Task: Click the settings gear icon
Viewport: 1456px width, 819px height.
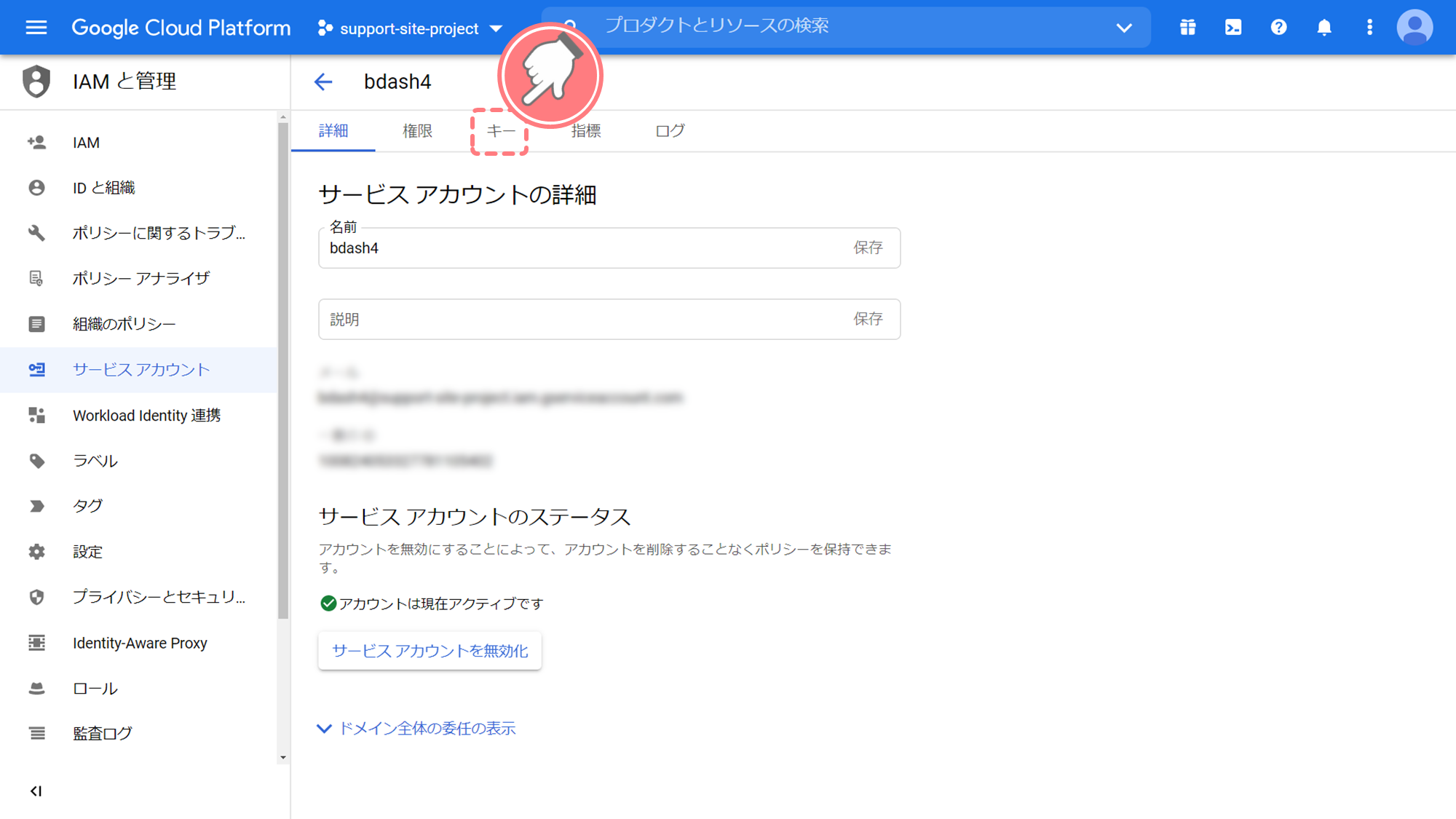Action: click(x=36, y=552)
